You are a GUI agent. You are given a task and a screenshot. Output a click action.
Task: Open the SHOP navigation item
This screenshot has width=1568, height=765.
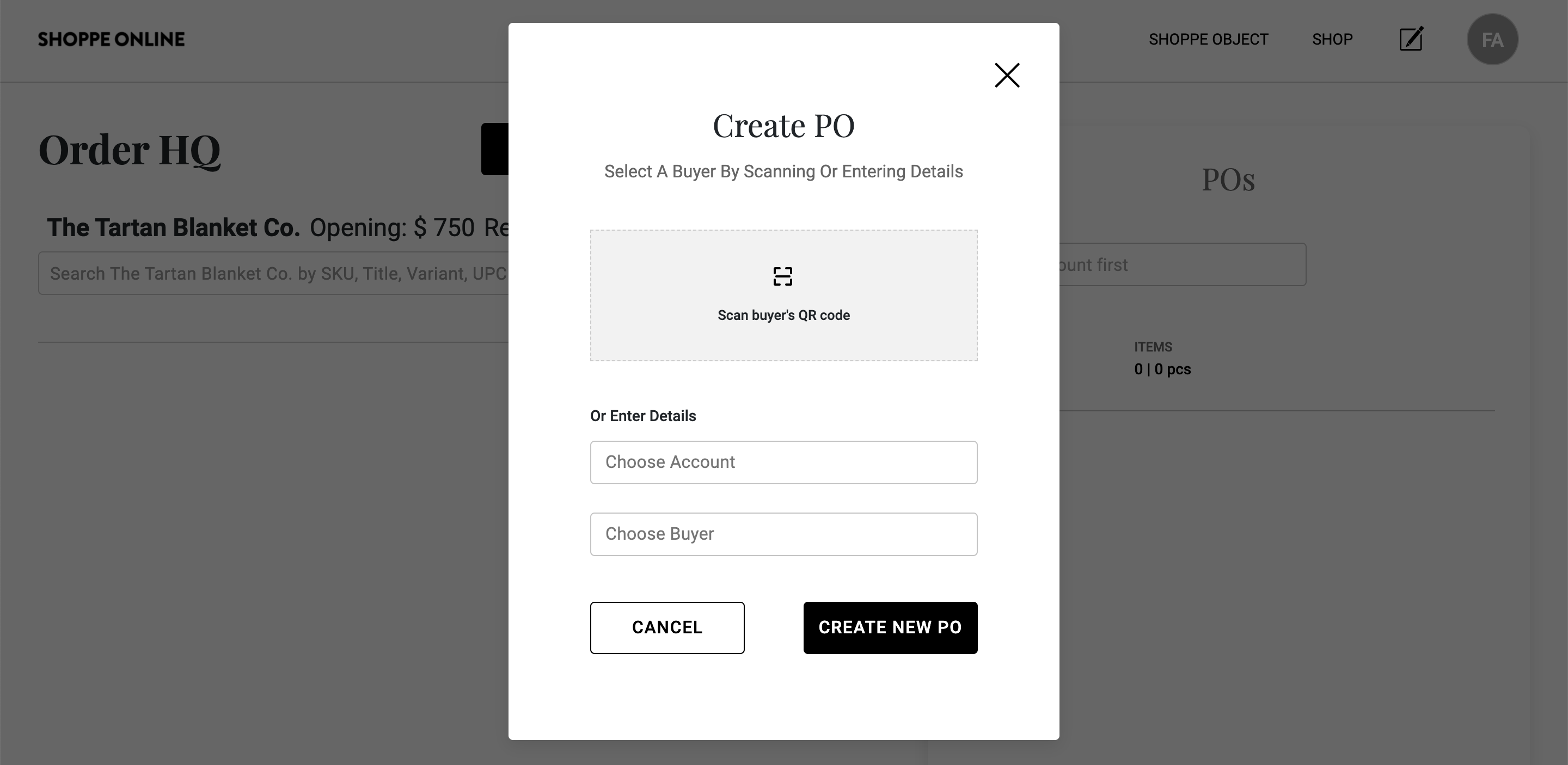pyautogui.click(x=1332, y=40)
